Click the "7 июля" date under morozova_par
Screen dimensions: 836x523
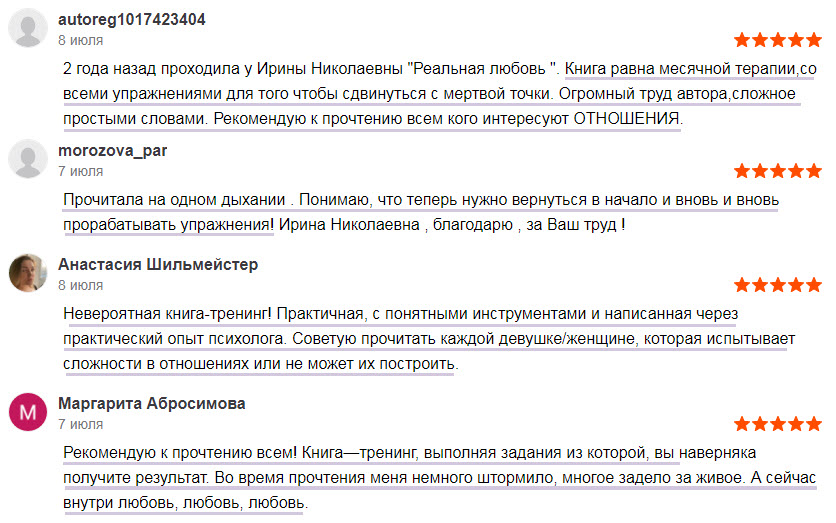click(x=80, y=171)
